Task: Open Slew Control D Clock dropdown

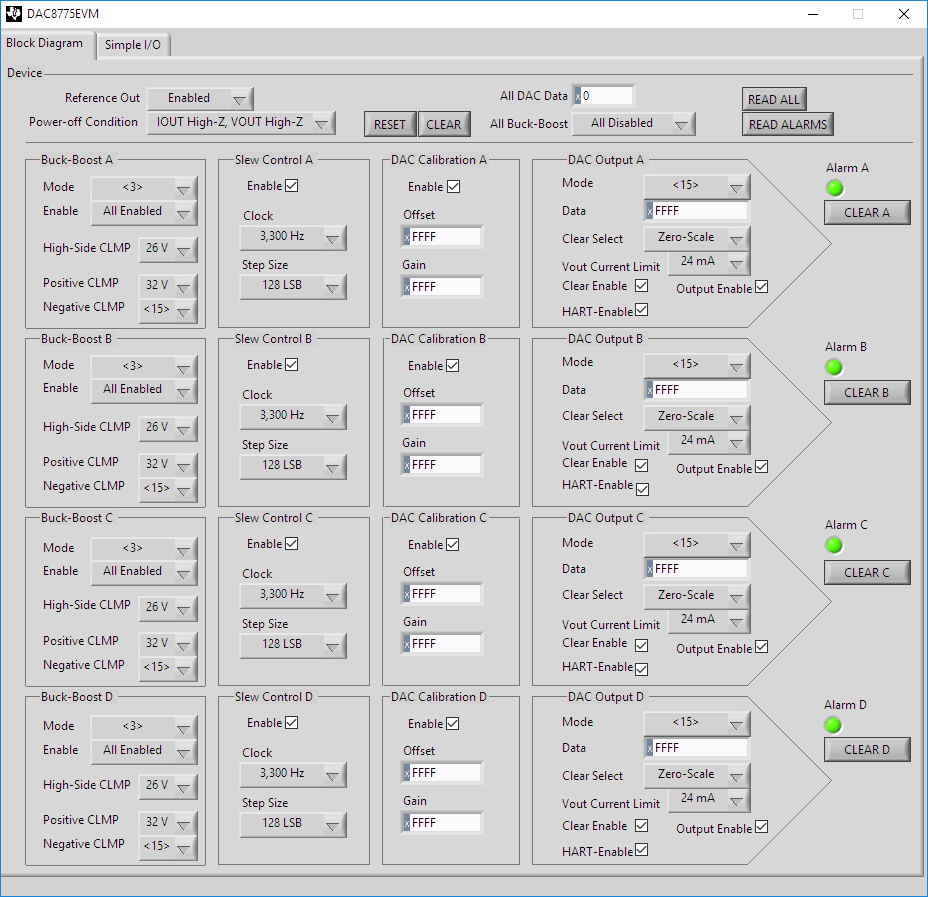Action: tap(293, 773)
